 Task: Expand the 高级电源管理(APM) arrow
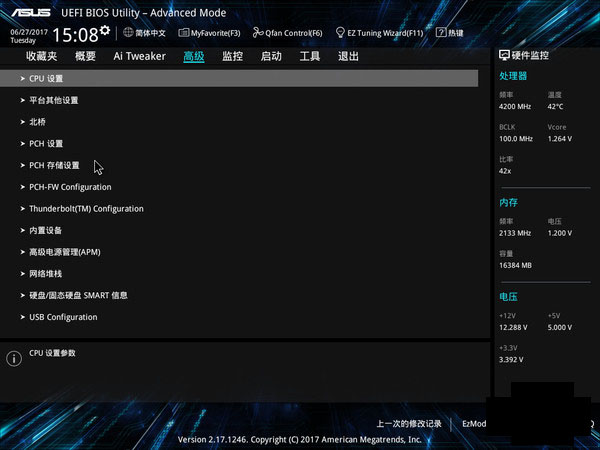point(23,252)
